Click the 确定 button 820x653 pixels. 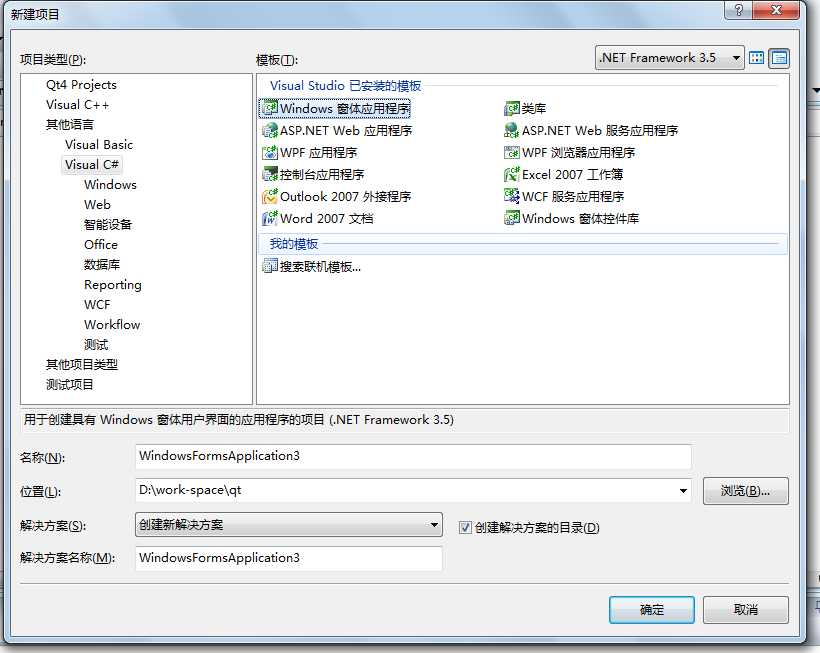[652, 610]
